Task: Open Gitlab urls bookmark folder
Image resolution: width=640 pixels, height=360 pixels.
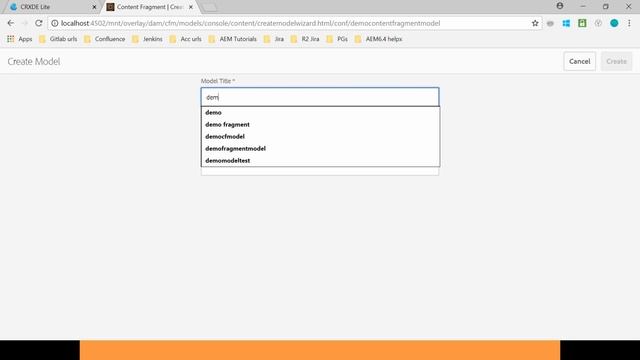Action: click(58, 39)
